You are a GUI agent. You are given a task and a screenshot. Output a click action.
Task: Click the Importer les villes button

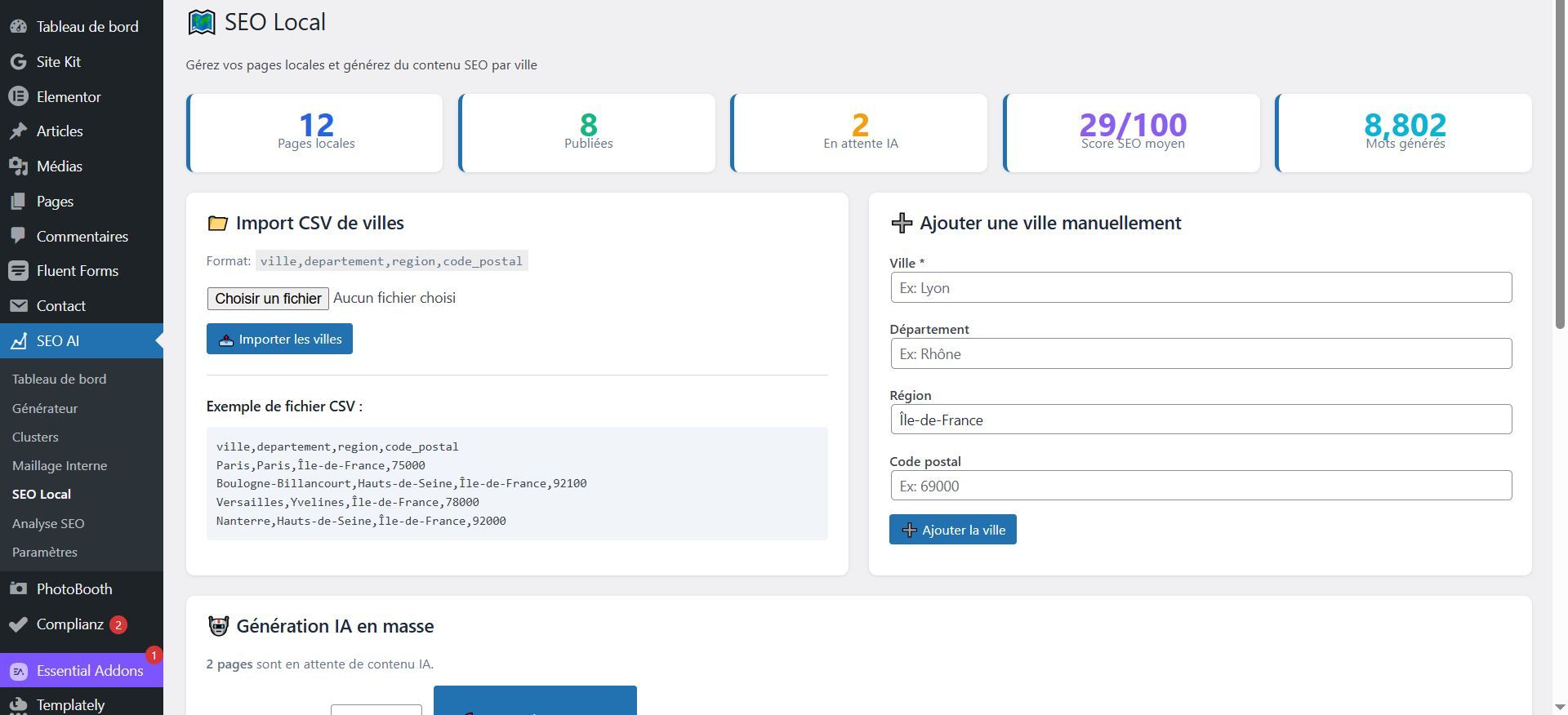(279, 340)
